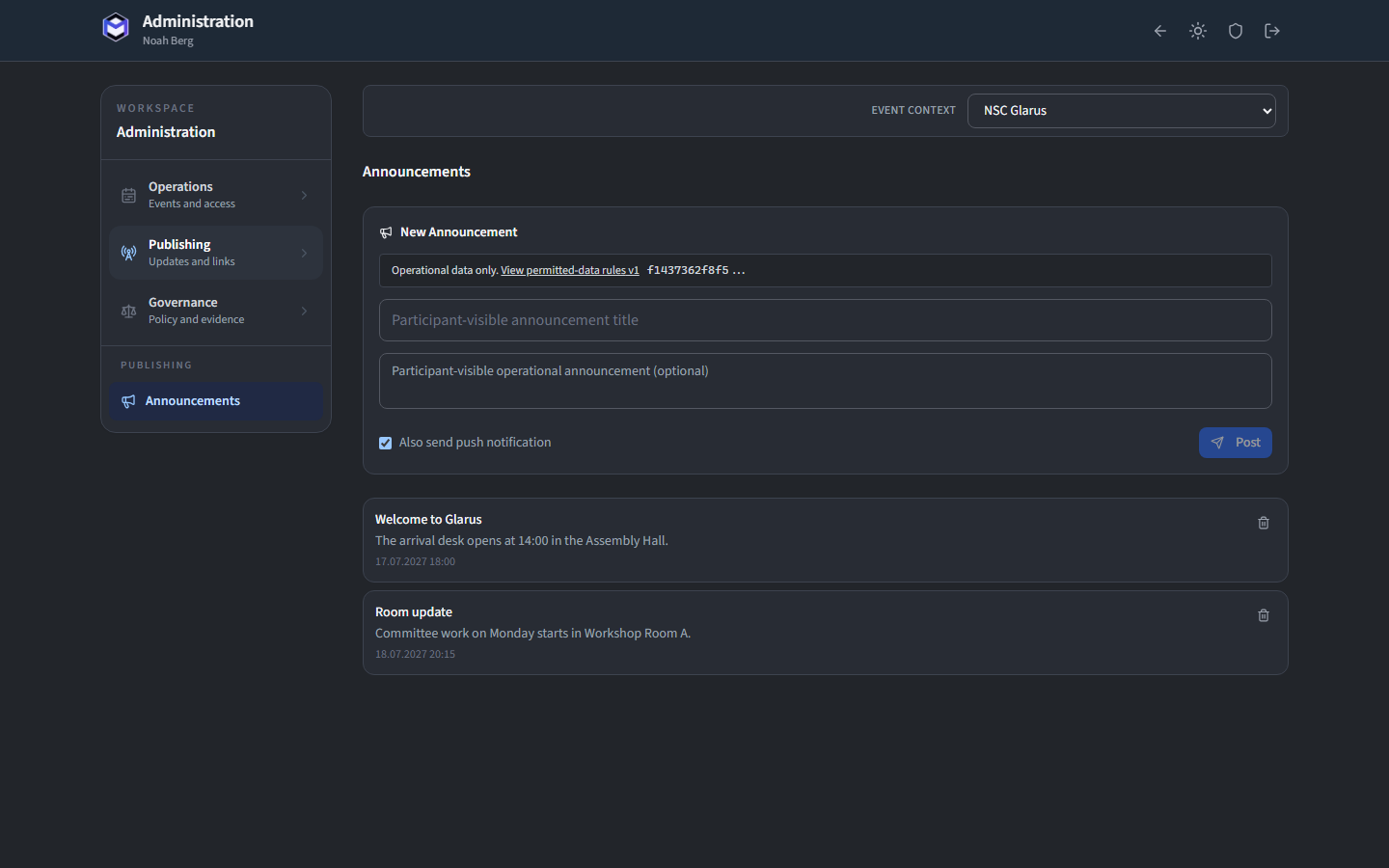This screenshot has width=1389, height=868.
Task: Focus the operational announcement body field
Action: coord(826,381)
